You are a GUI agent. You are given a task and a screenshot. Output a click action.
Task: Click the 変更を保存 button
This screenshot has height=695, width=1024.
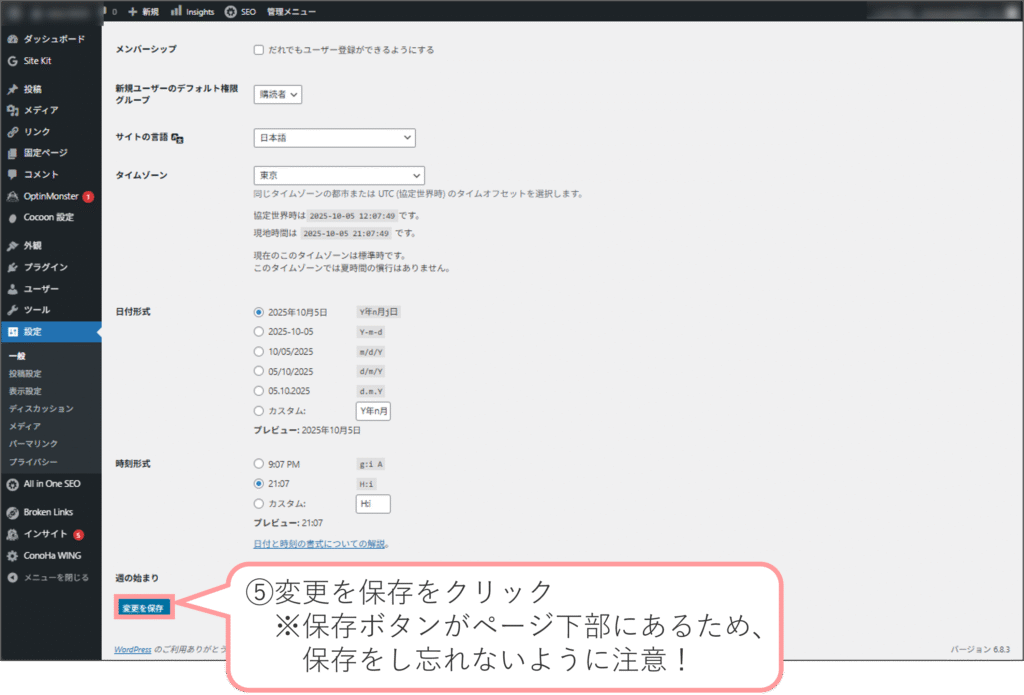pos(145,607)
